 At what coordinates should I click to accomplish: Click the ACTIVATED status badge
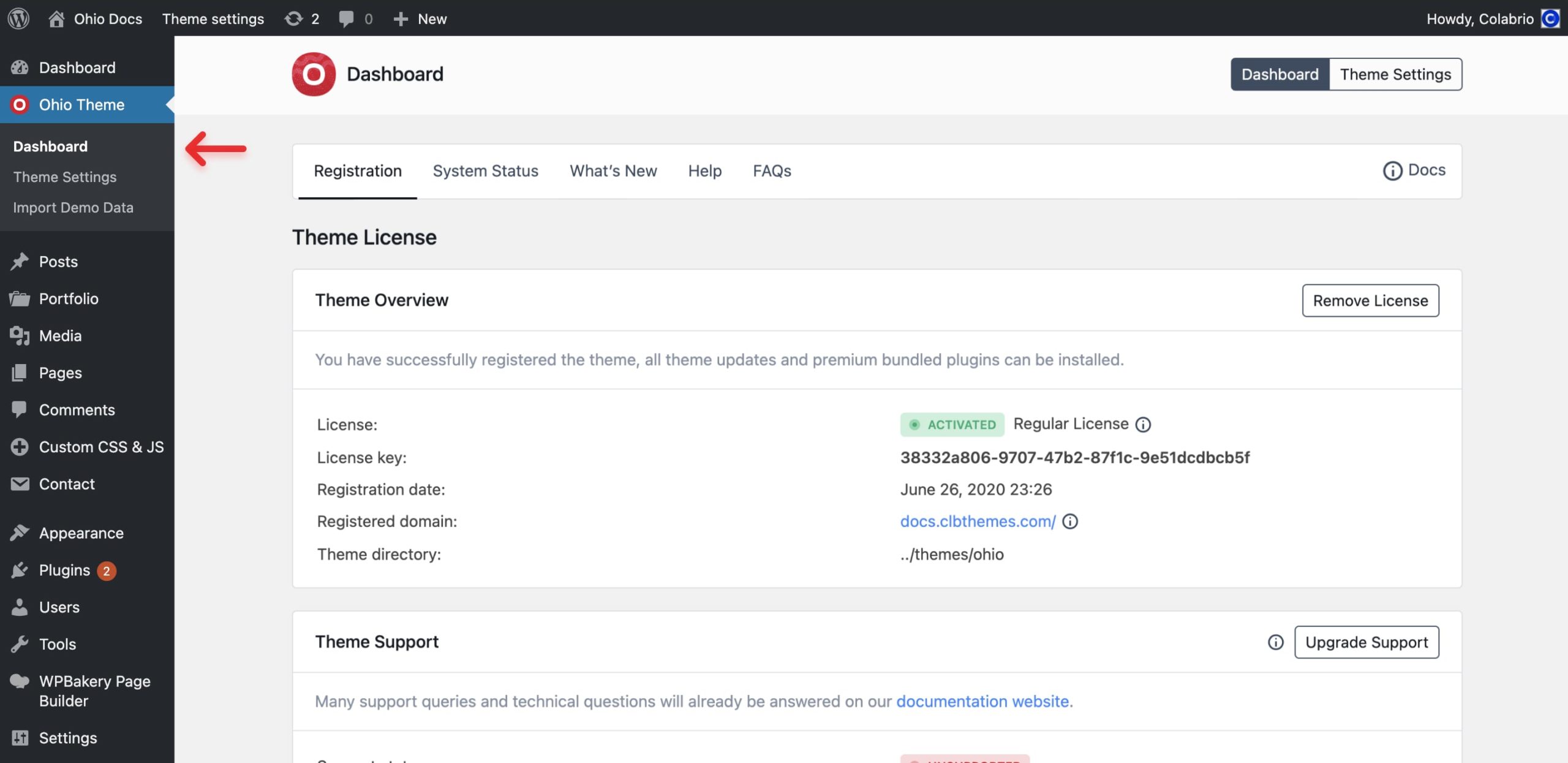pos(952,425)
